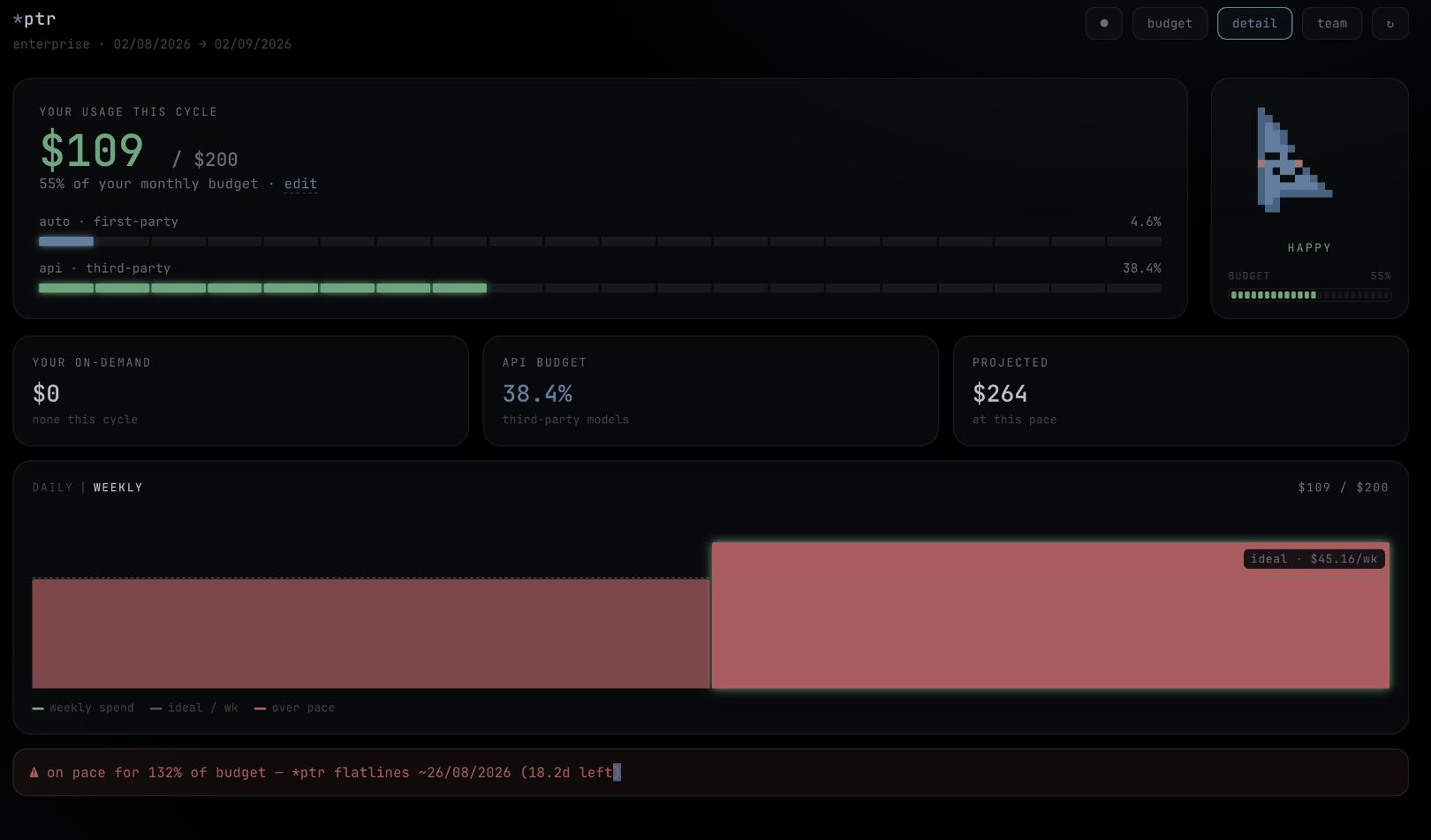The image size is (1431, 840).
Task: Click the PROJECTED $264 value
Action: point(1000,393)
